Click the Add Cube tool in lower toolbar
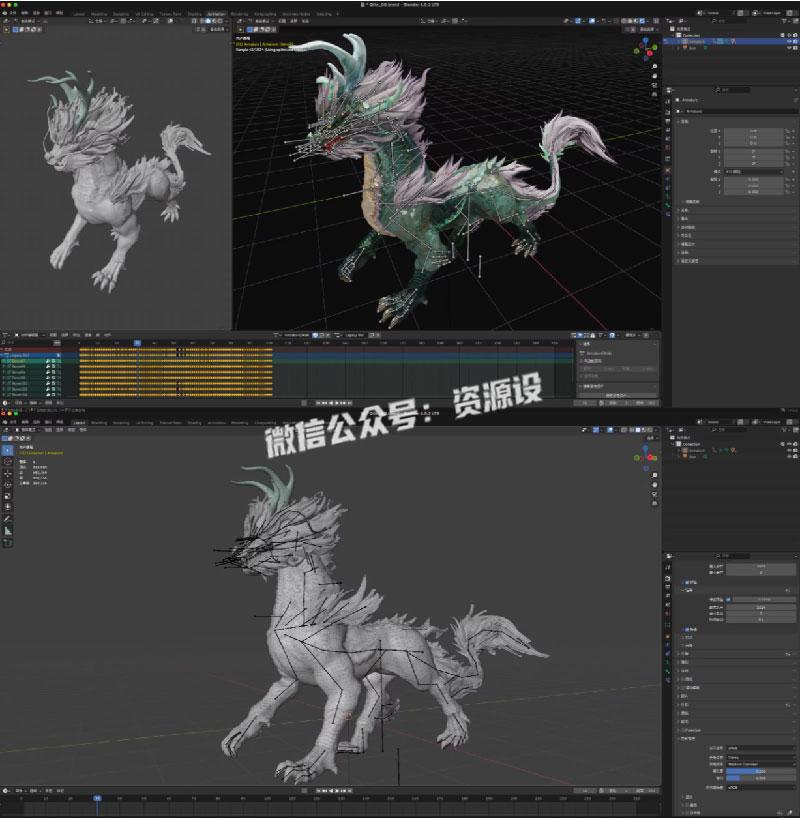The width and height of the screenshot is (800, 818). (7, 543)
